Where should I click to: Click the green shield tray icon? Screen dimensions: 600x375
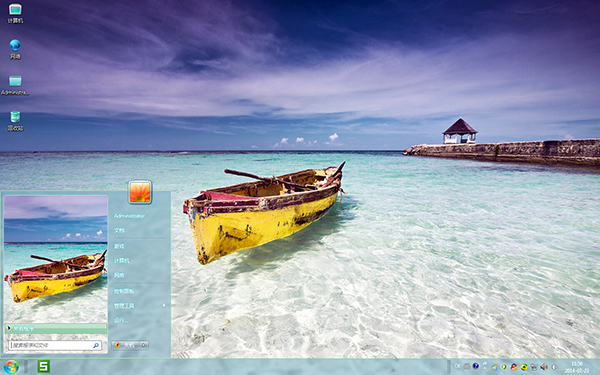(x=504, y=367)
